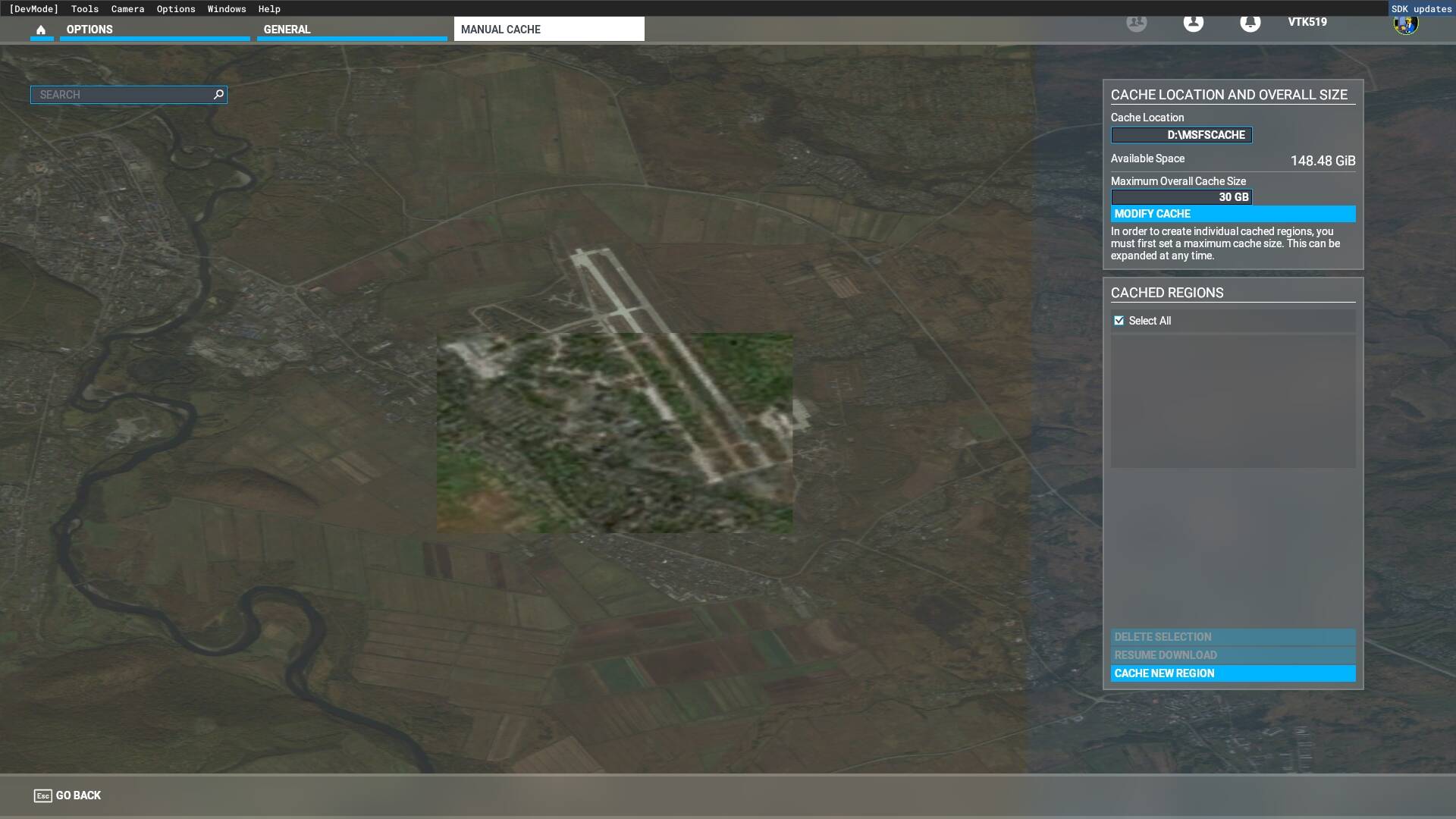Click the empty cached regions list box
Image resolution: width=1456 pixels, height=819 pixels.
click(1233, 401)
